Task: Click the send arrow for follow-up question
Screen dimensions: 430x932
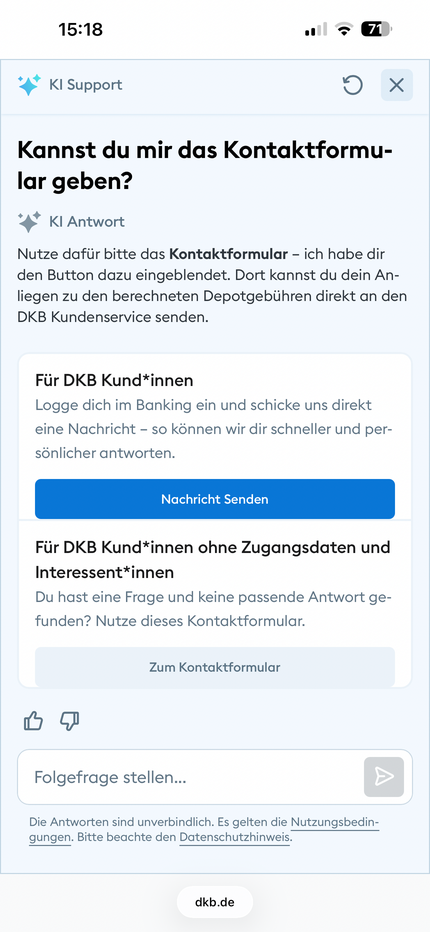Action: (x=384, y=776)
